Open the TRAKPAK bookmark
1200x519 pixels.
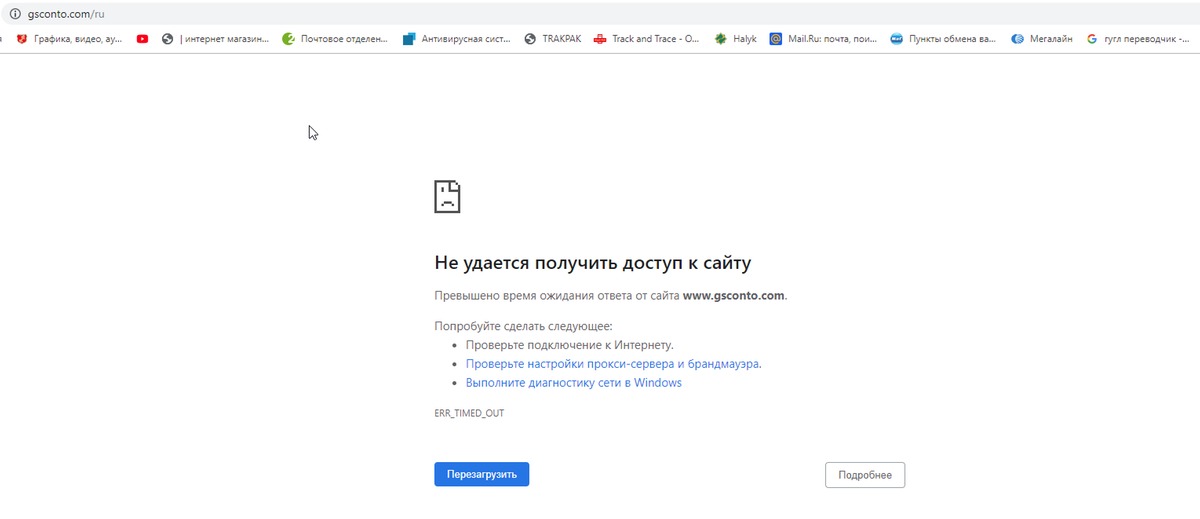[552, 39]
